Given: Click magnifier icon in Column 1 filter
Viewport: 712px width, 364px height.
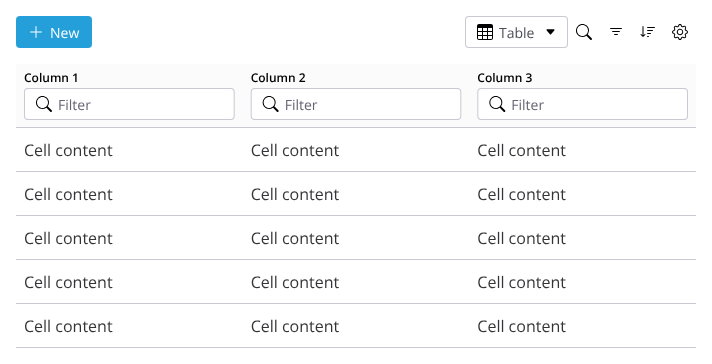Looking at the screenshot, I should coord(44,104).
